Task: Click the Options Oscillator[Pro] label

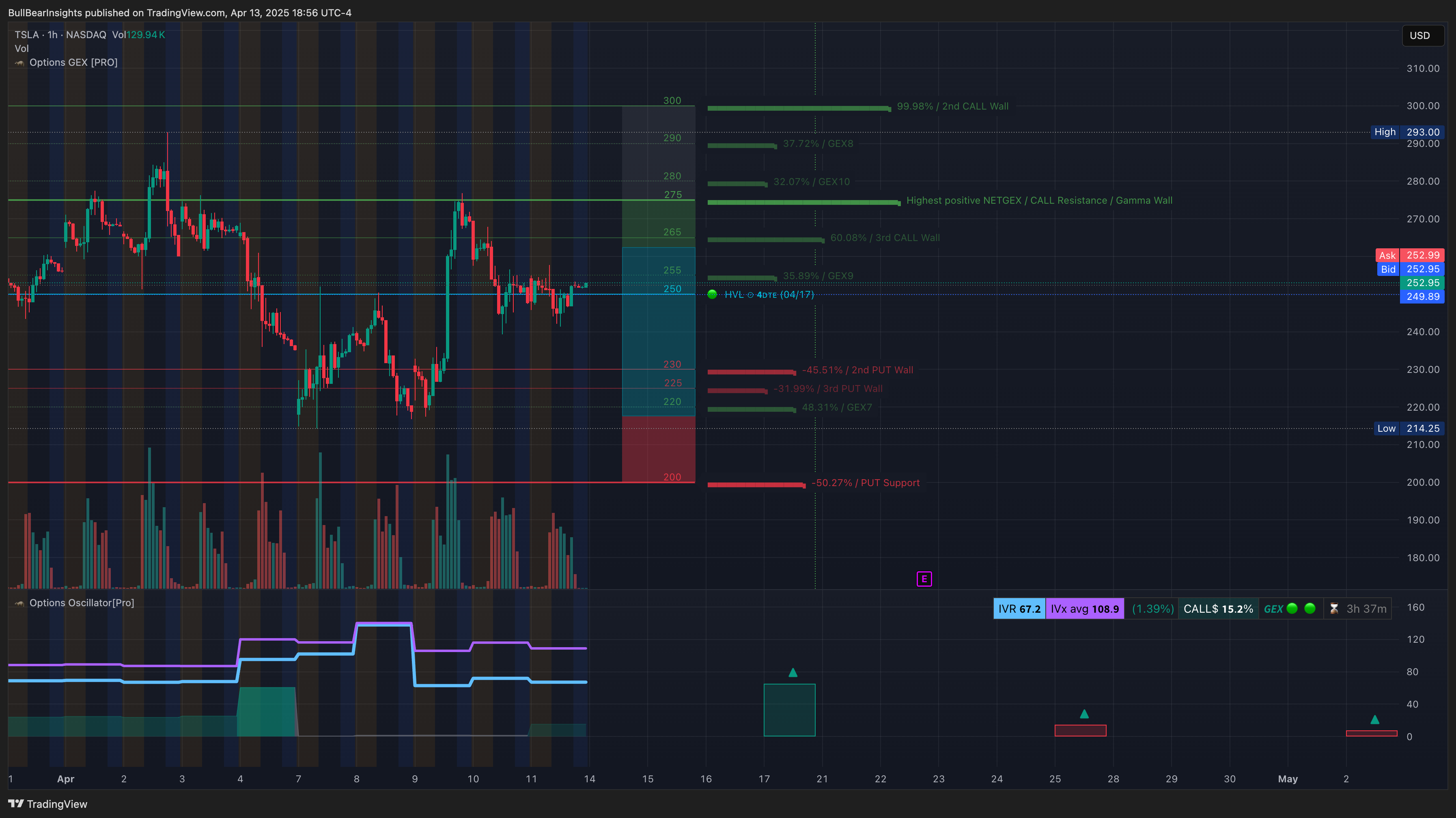Action: point(82,603)
